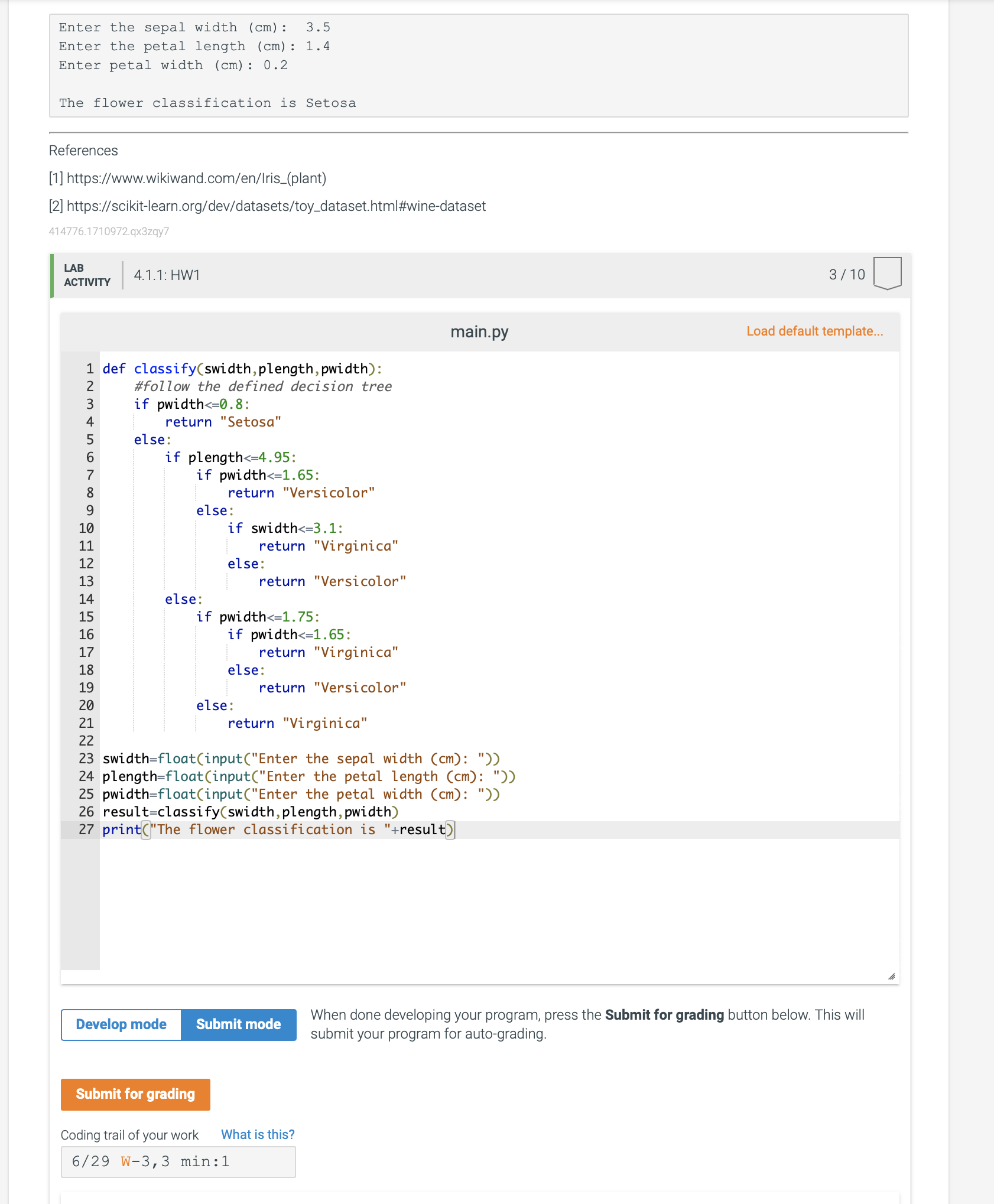
Task: Click the comment #follow the defined decision tree
Action: [263, 386]
